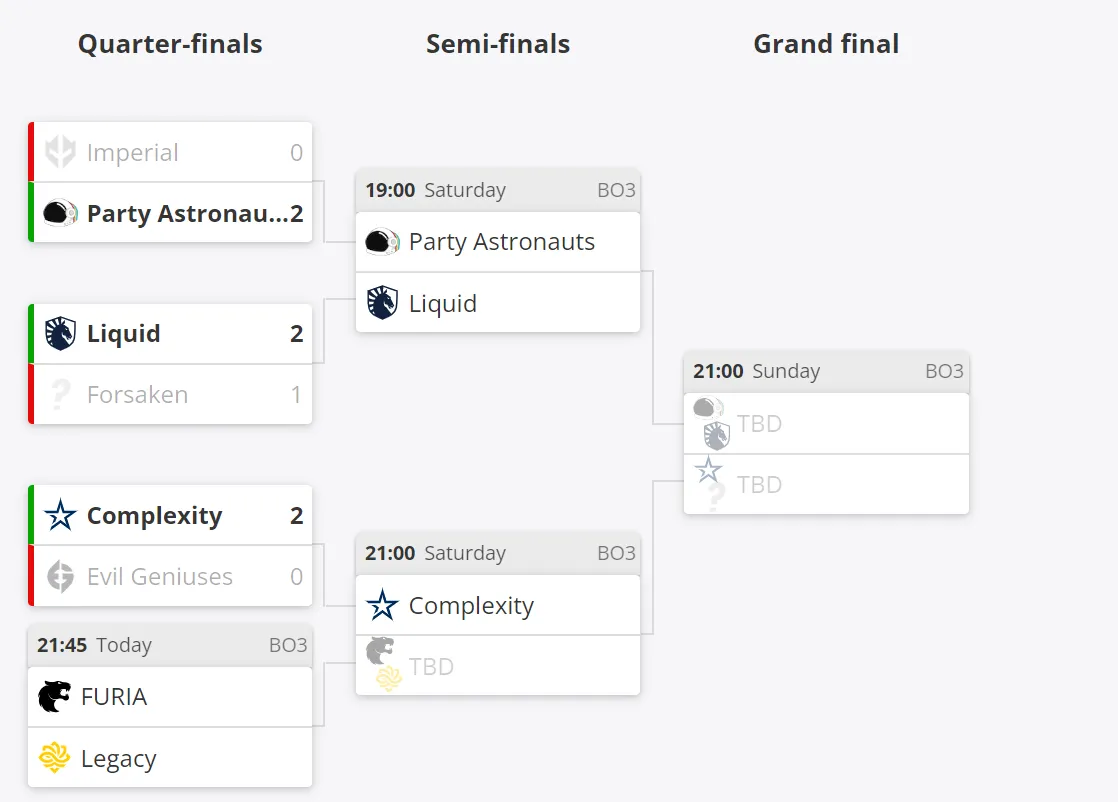1118x802 pixels.
Task: Click the FURIA panther logo
Action: point(54,696)
